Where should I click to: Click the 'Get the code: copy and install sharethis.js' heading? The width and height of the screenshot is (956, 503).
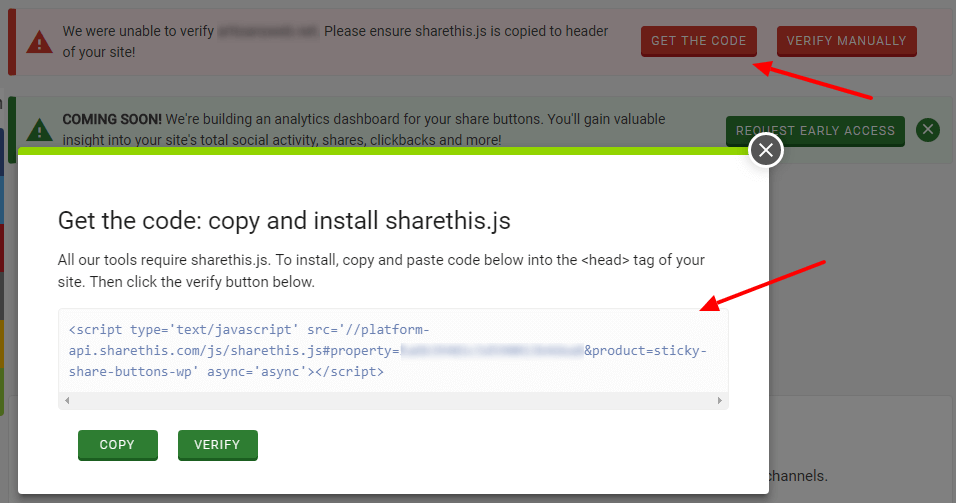tap(284, 221)
